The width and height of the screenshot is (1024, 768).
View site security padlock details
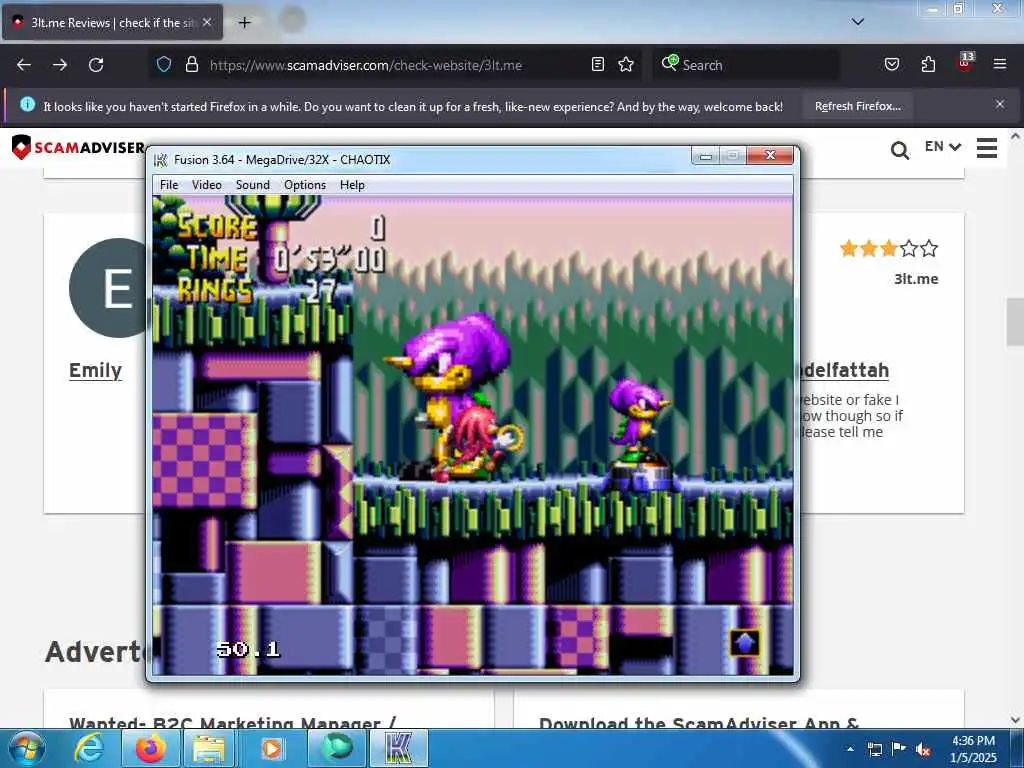point(191,64)
